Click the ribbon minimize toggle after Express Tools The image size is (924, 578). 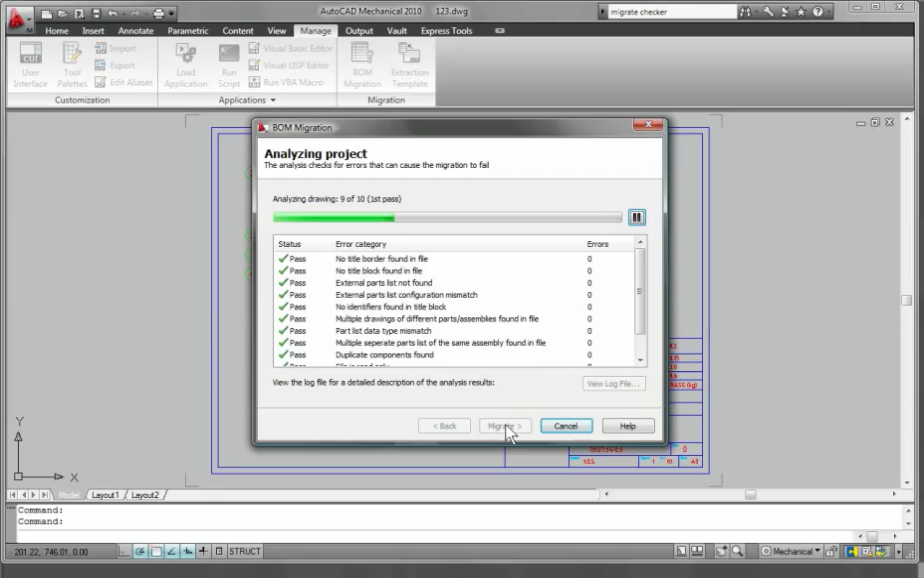[500, 31]
